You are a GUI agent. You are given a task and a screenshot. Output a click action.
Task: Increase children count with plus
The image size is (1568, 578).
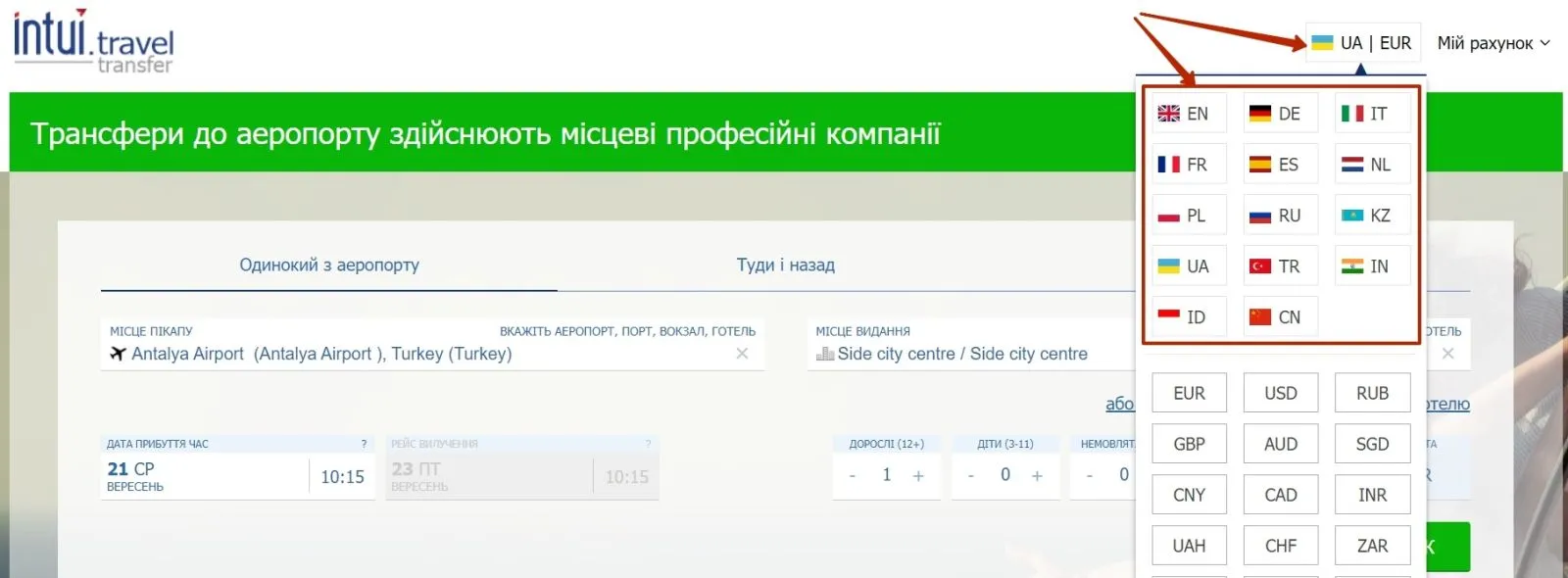tap(1037, 476)
